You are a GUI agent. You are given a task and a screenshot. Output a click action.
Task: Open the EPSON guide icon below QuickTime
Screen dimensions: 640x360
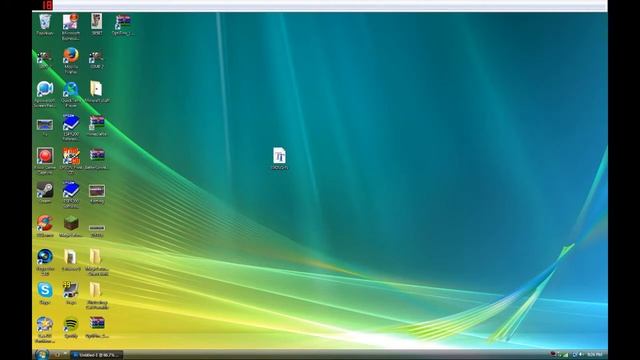[x=71, y=127]
